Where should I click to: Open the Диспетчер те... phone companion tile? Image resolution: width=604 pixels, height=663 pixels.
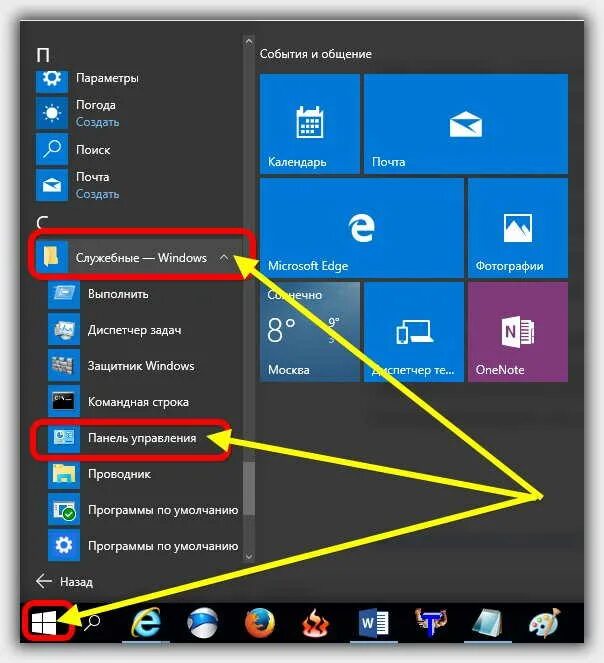(414, 332)
